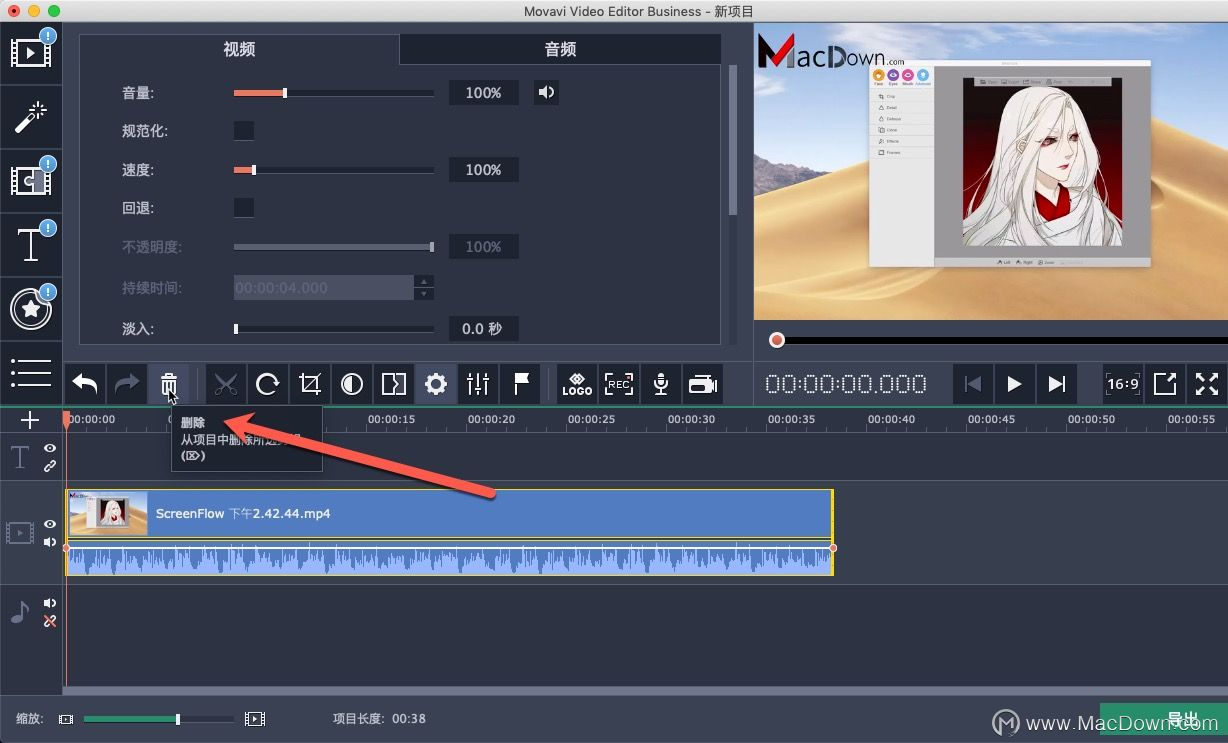
Task: Adjust the 缩放 timeline zoom slider
Action: pos(159,719)
